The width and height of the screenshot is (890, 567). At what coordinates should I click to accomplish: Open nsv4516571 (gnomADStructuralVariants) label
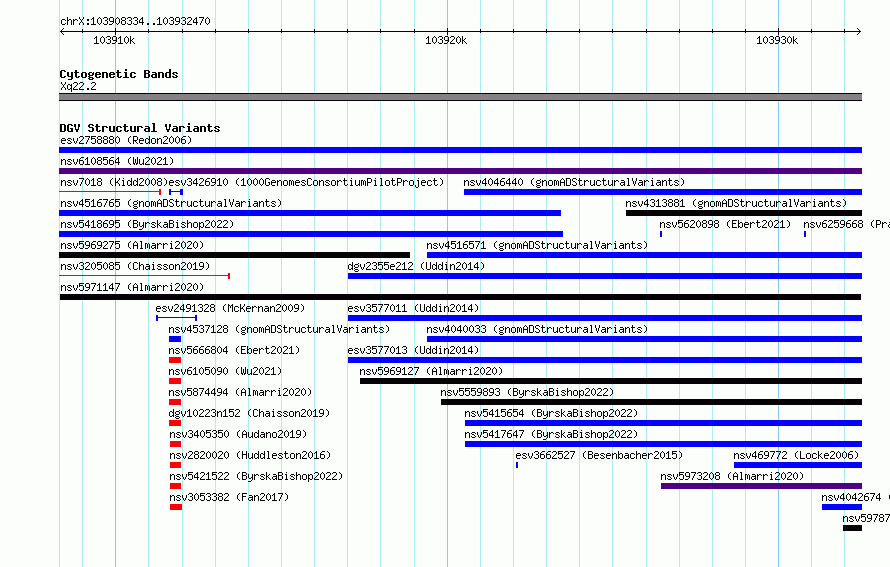[x=537, y=245]
